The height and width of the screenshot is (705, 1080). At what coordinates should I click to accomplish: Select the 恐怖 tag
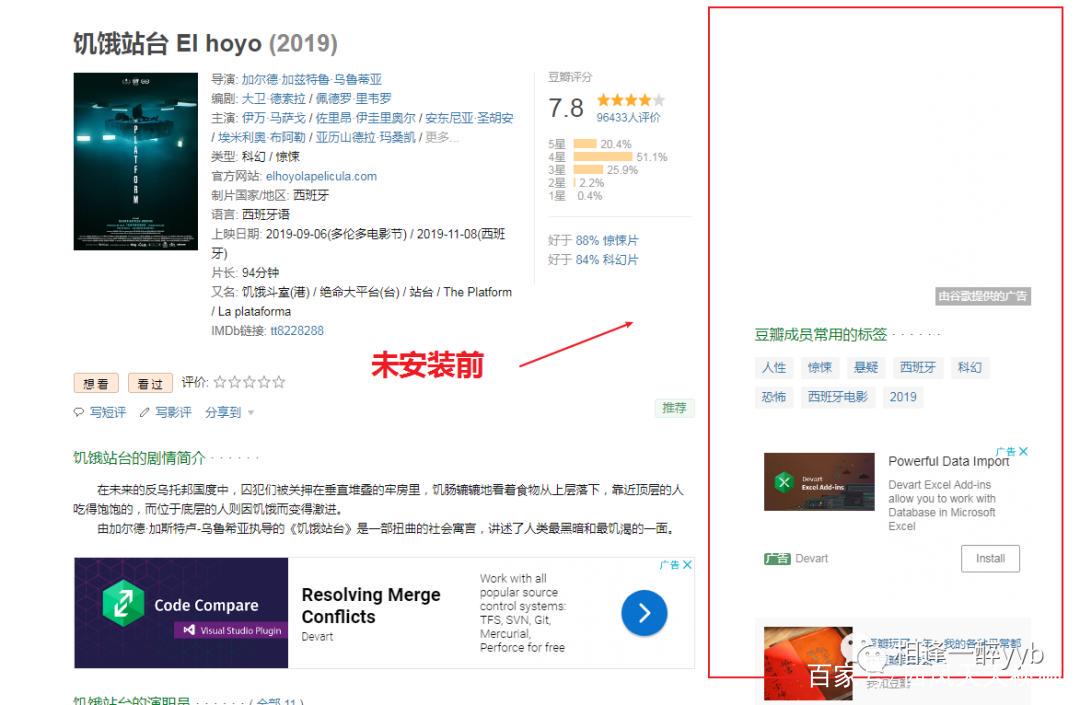tap(774, 397)
